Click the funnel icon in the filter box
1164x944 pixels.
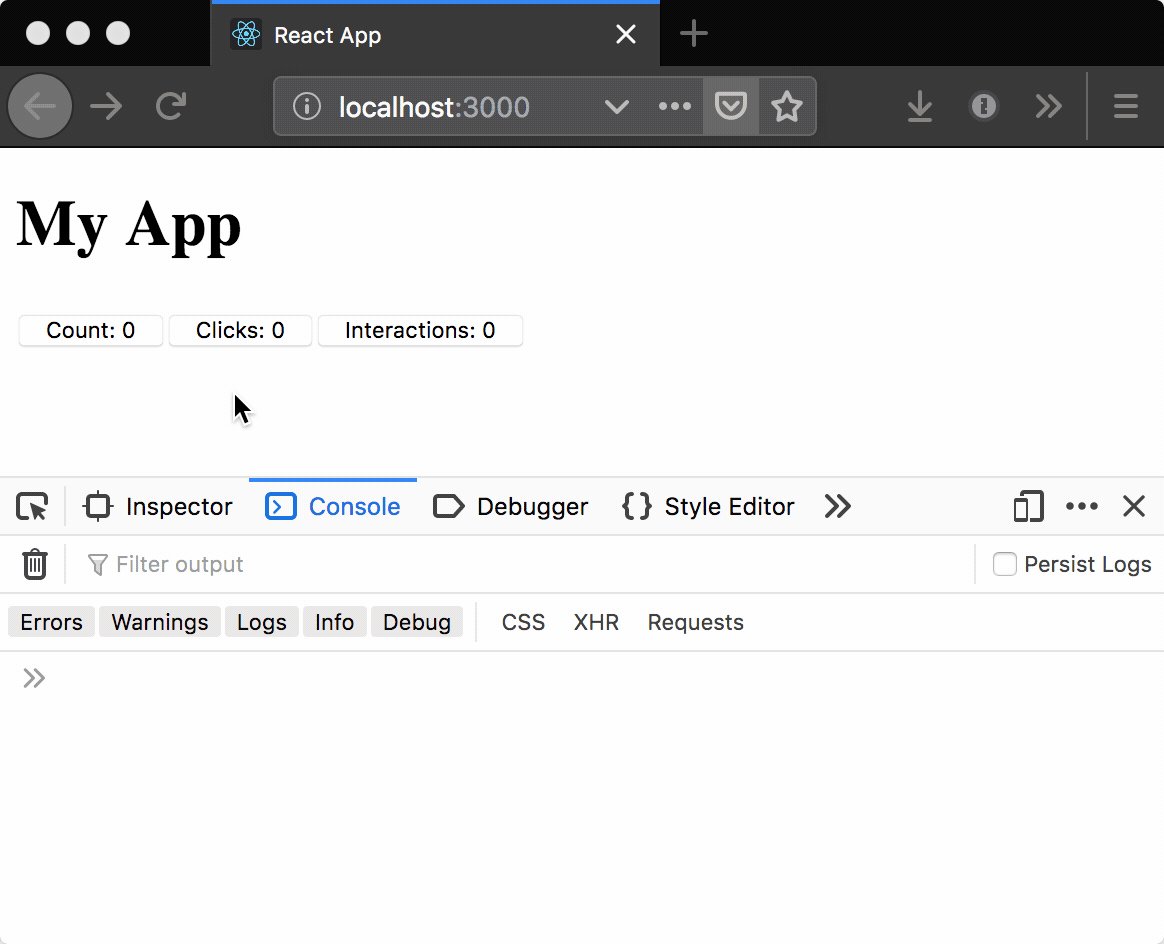point(97,565)
